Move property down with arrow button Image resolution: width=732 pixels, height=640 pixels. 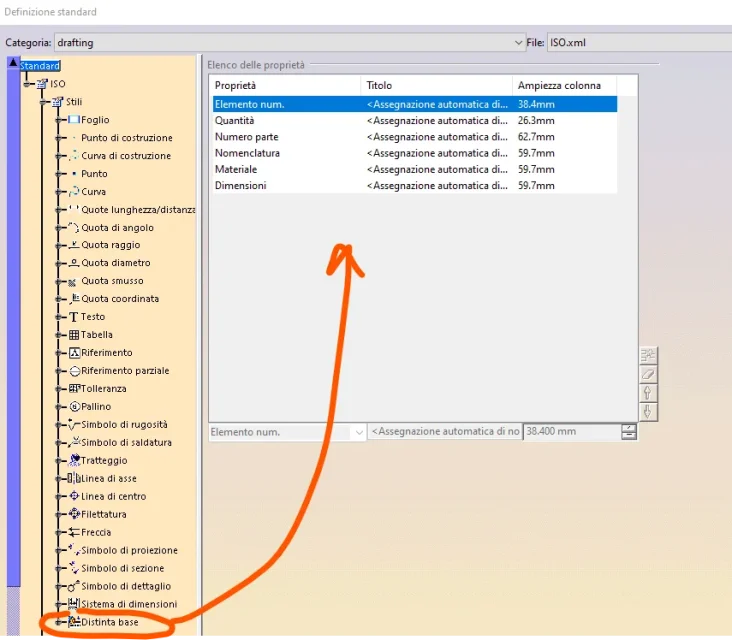click(x=647, y=412)
